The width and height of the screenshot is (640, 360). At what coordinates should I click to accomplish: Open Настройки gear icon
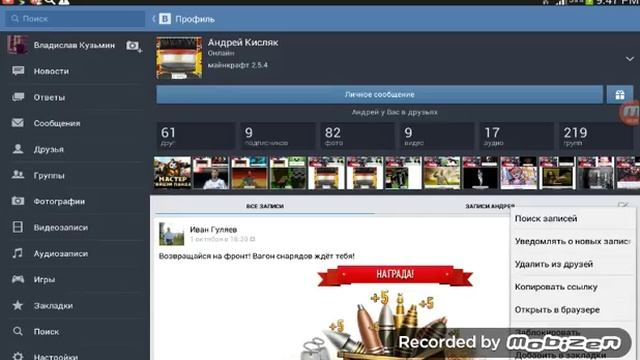coord(18,356)
